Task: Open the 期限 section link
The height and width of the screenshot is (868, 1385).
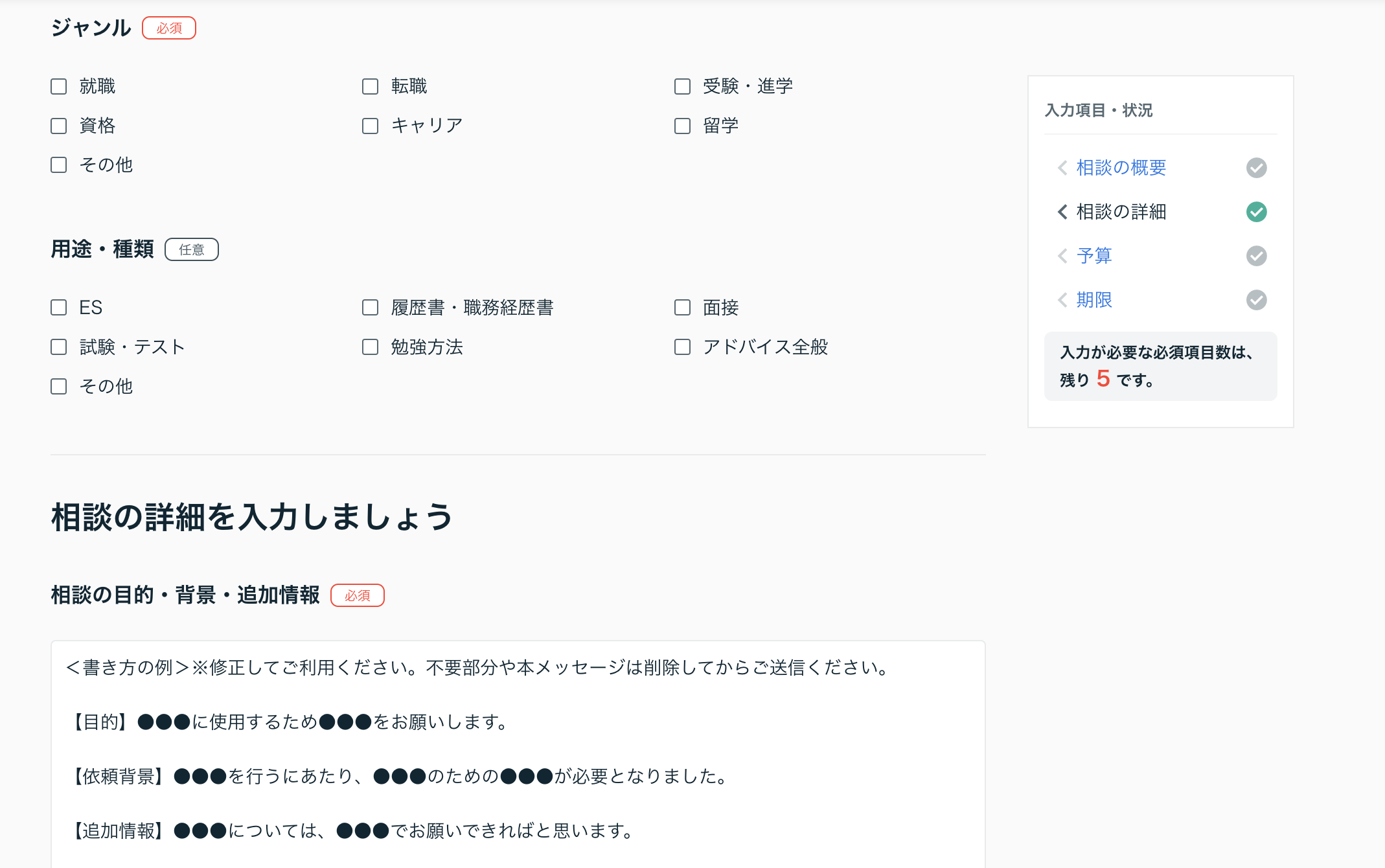Action: 1094,300
